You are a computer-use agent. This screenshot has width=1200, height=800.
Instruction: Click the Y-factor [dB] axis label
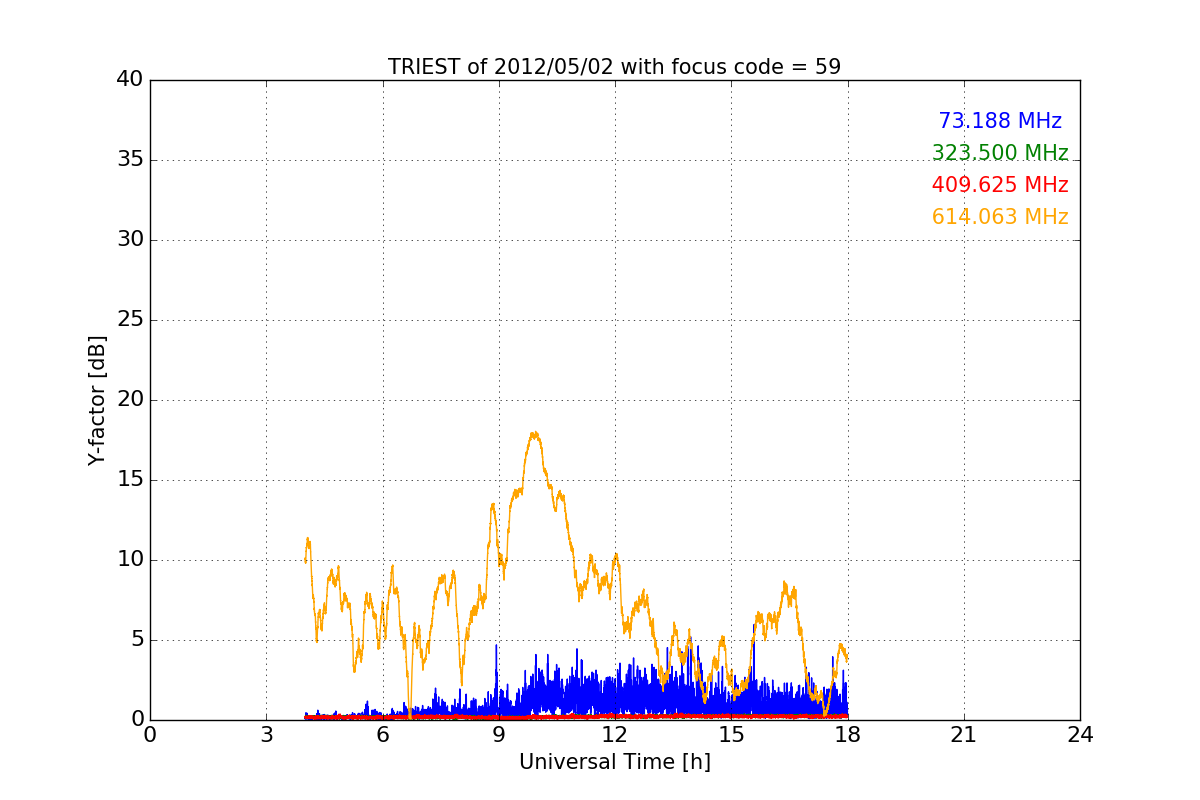pyautogui.click(x=97, y=400)
